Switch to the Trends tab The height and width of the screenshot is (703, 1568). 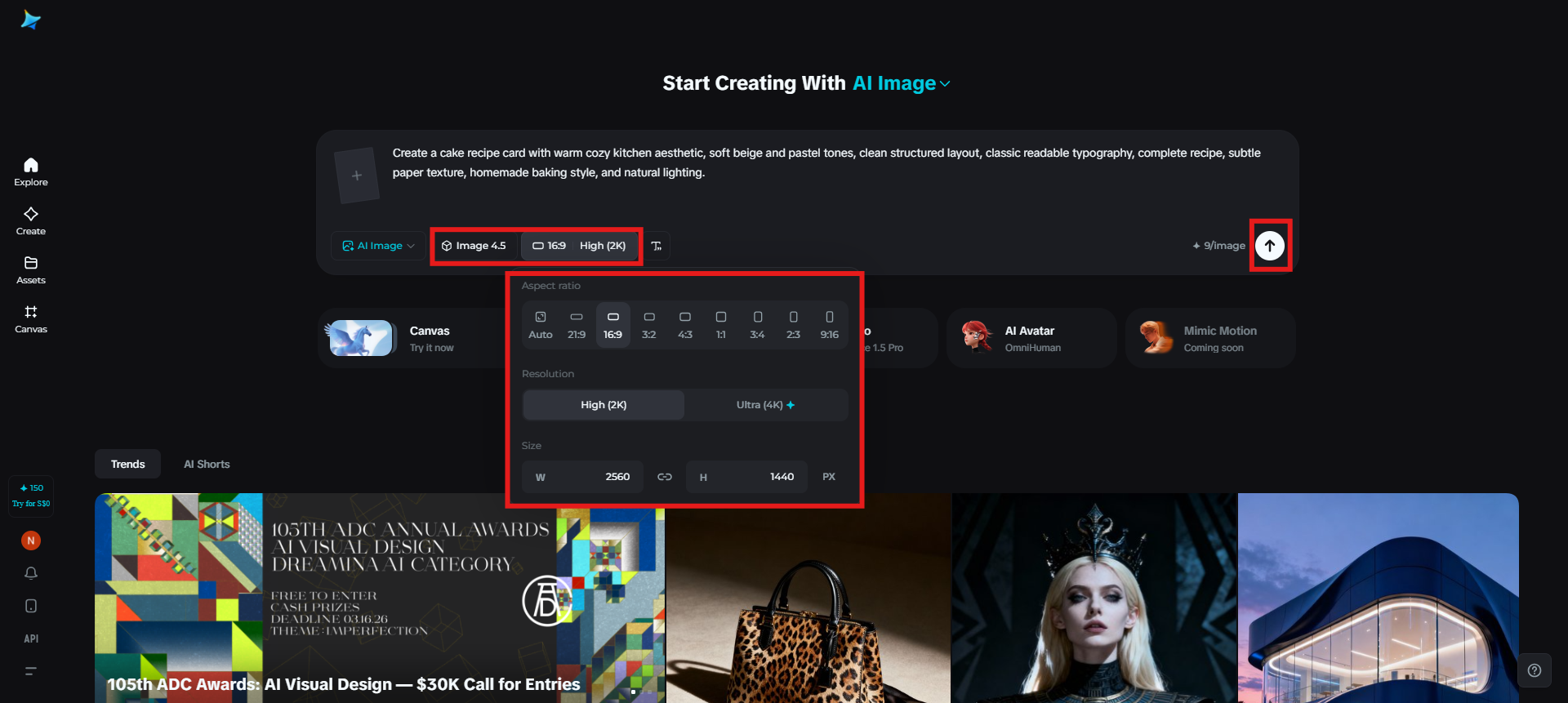(128, 464)
